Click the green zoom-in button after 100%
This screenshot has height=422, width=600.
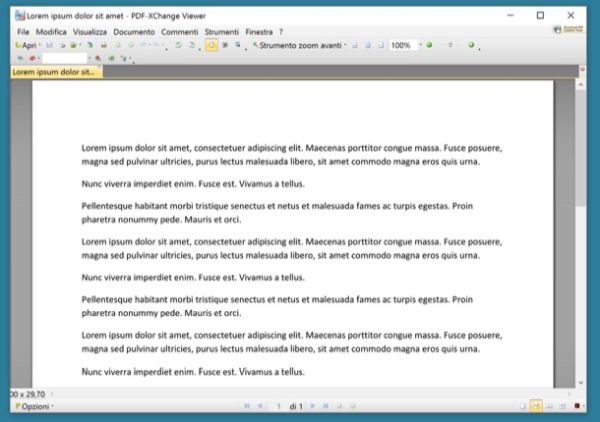click(429, 46)
